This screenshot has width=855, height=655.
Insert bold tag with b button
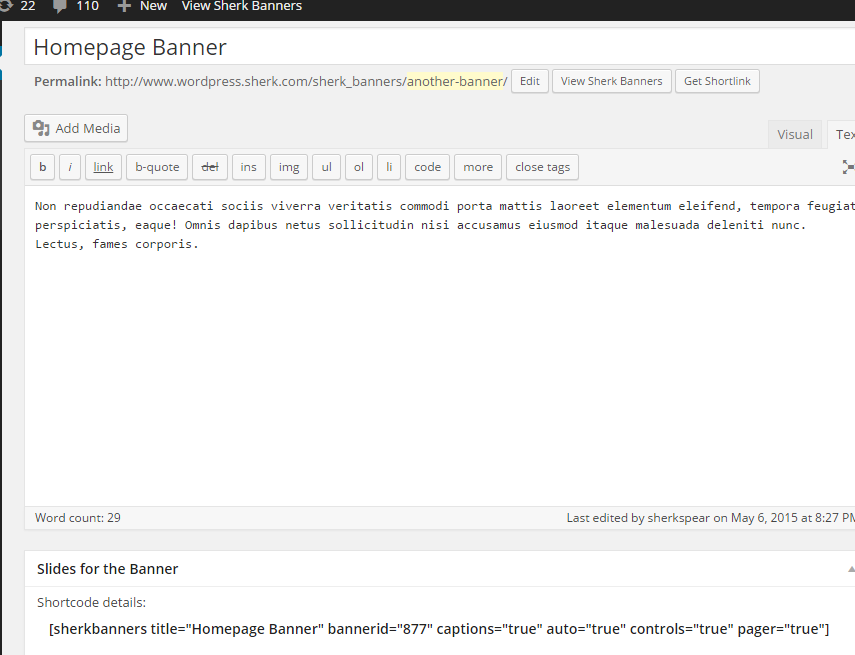click(x=42, y=167)
